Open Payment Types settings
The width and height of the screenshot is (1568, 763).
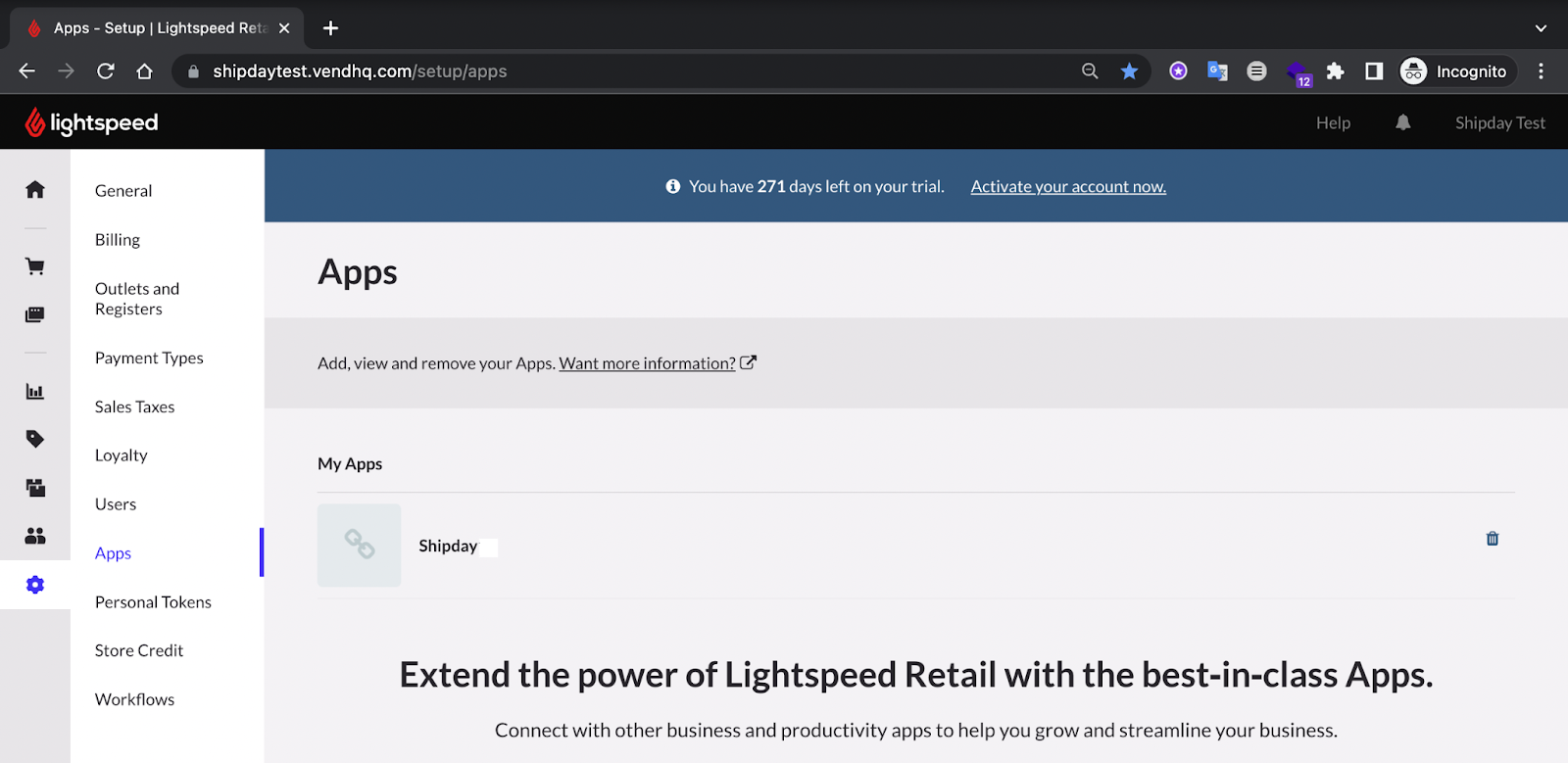tap(149, 358)
